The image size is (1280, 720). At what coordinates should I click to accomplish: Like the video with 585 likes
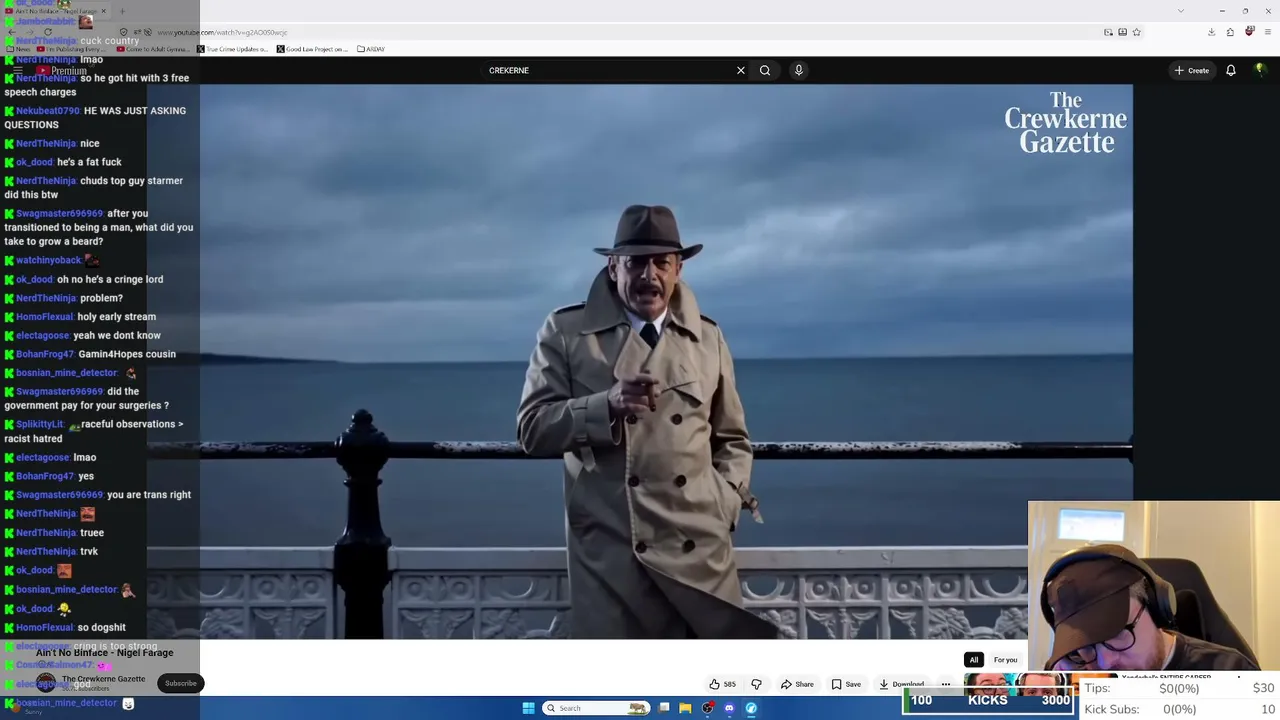[x=722, y=684]
